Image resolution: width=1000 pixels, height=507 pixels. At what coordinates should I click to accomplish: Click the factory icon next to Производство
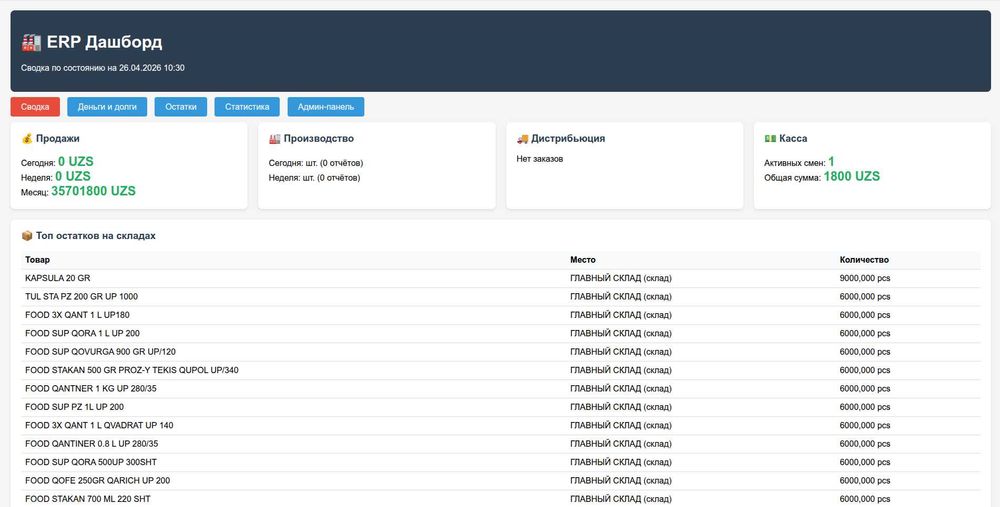pos(275,139)
